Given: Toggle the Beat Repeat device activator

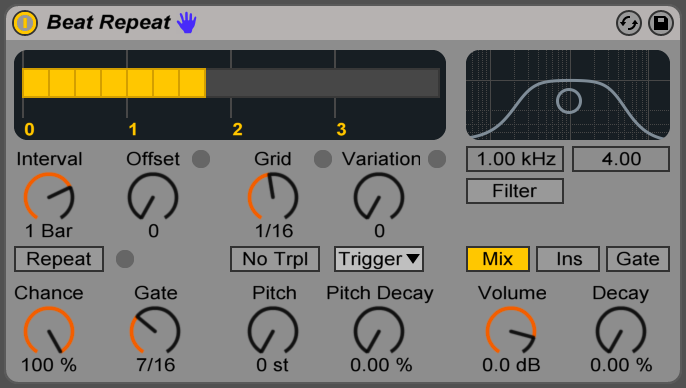Looking at the screenshot, I should [x=24, y=23].
